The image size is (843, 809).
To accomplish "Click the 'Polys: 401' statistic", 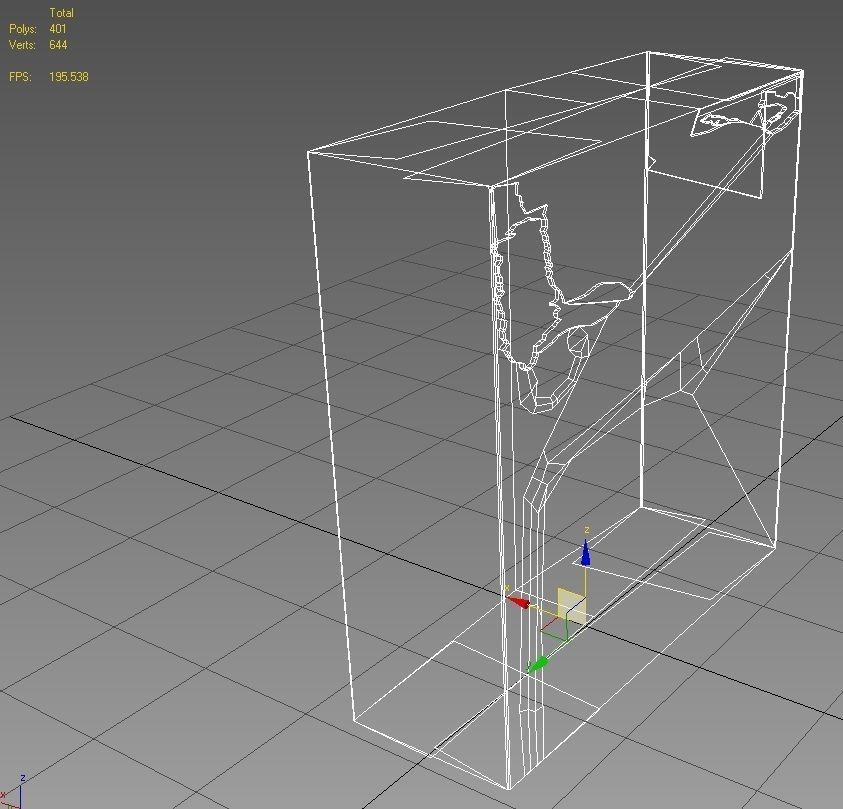I will click(x=38, y=29).
